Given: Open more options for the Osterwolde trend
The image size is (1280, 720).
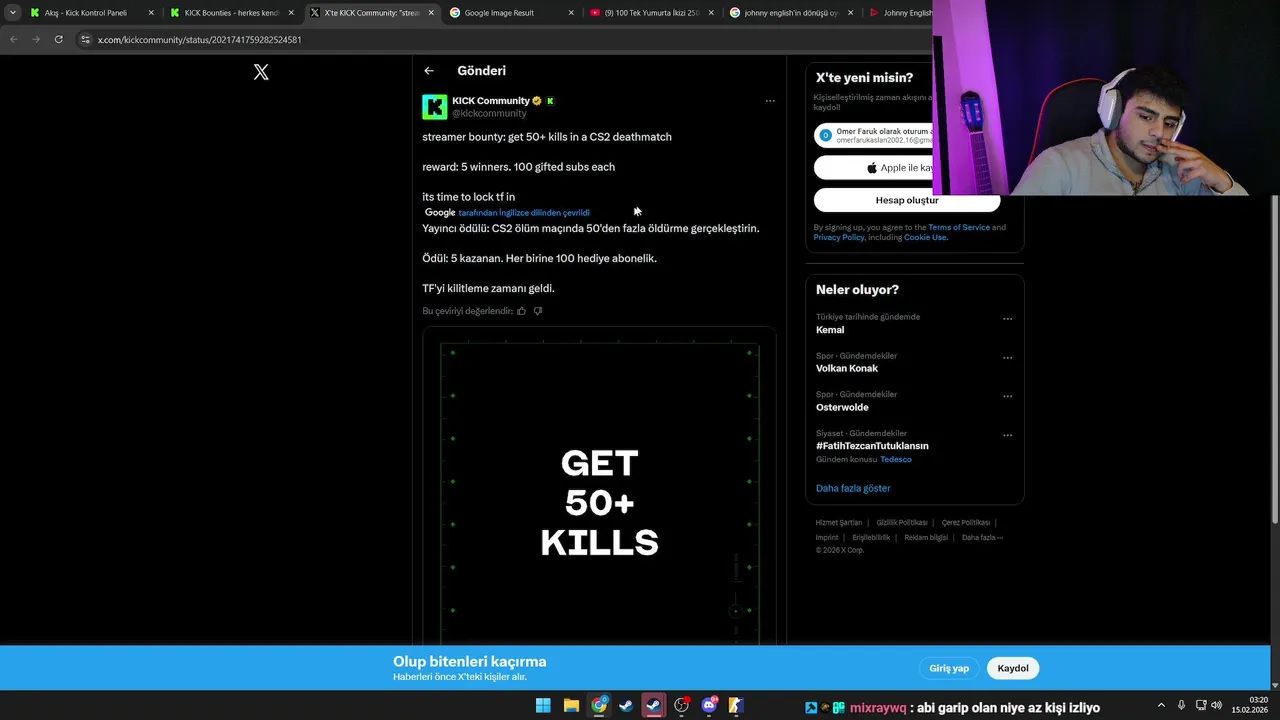Looking at the screenshot, I should pyautogui.click(x=1007, y=396).
